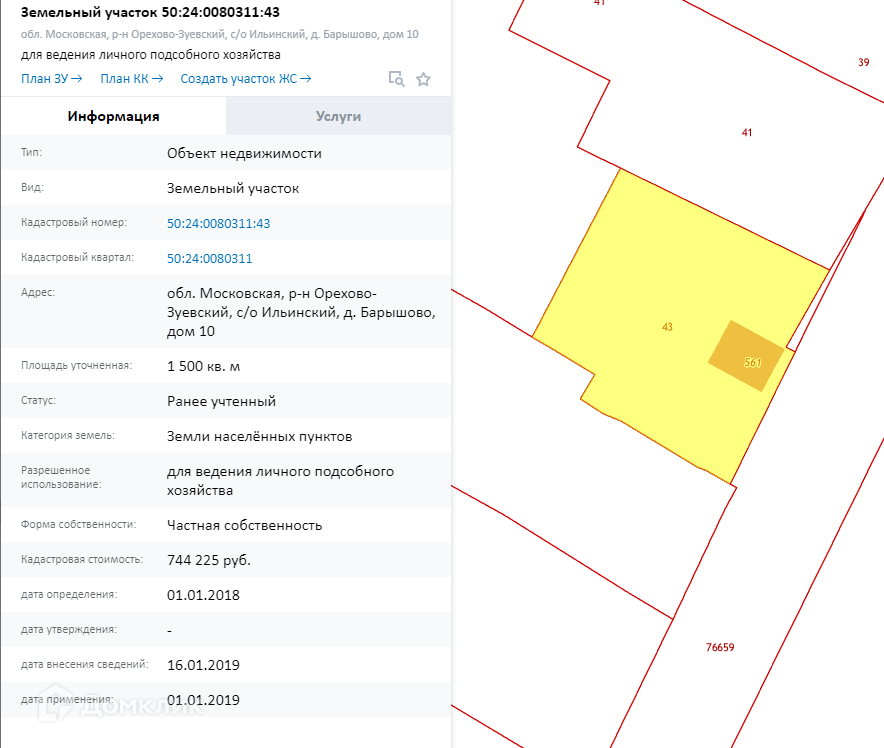Click building 561 on the map
Viewport: 884px width, 748px height.
(x=746, y=356)
